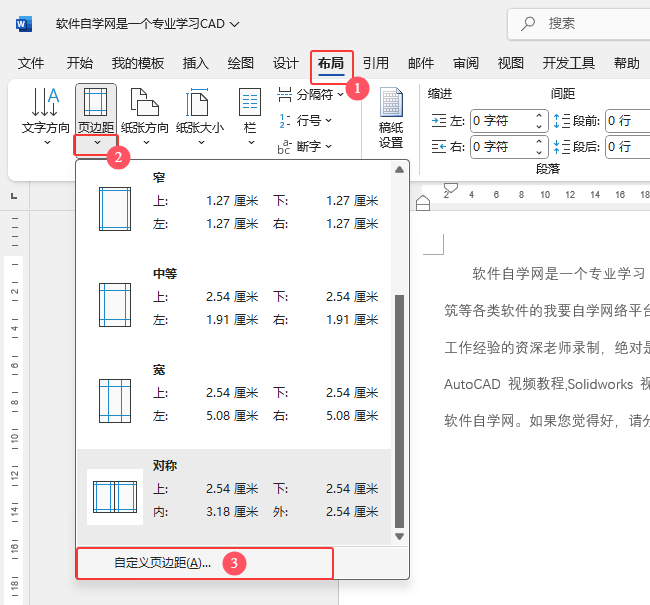Open the 审阅 tab
This screenshot has height=605, width=650.
coord(466,63)
